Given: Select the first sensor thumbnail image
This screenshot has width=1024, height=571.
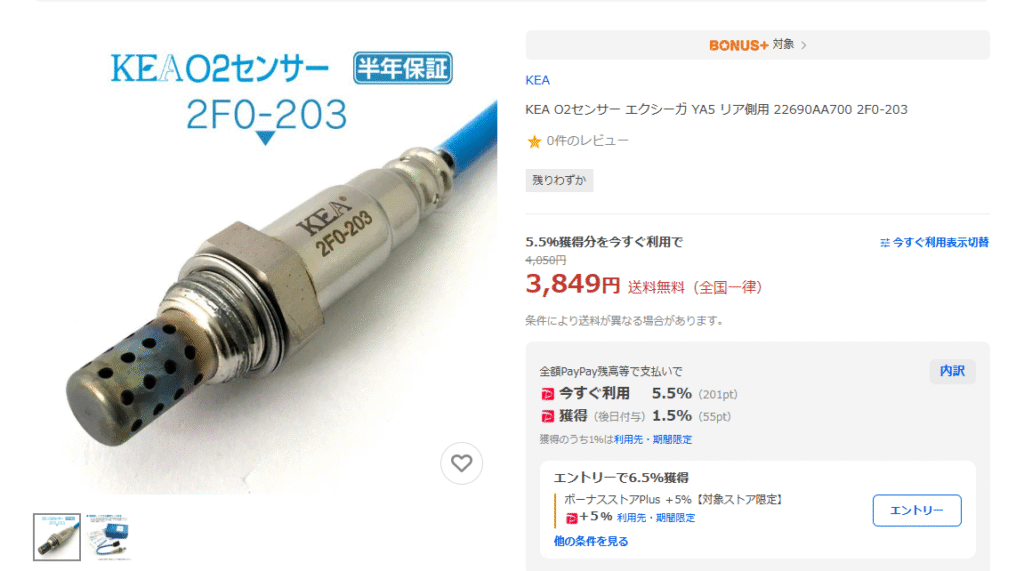Looking at the screenshot, I should click(x=57, y=537).
